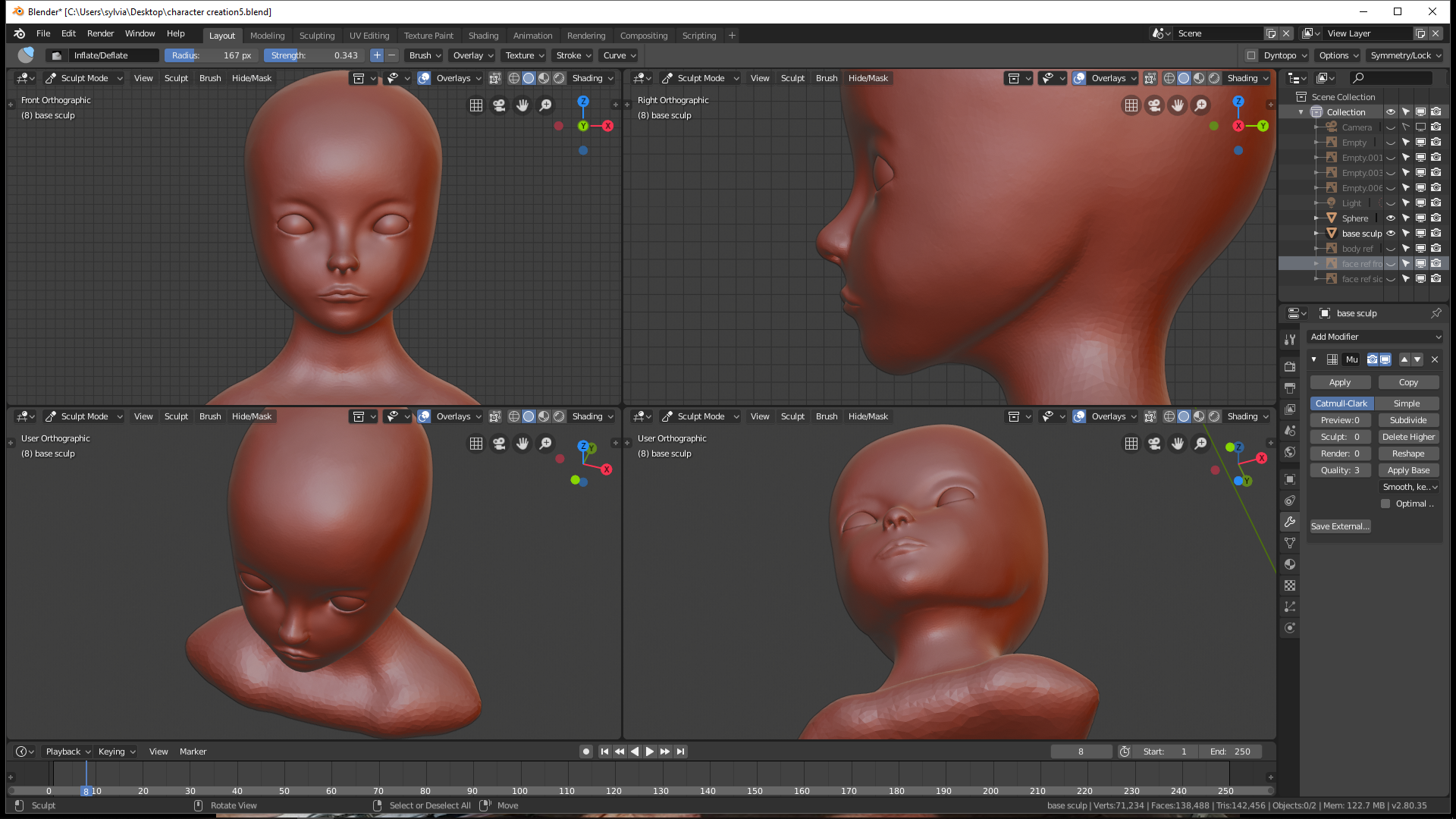Click the Subdivide button

[x=1408, y=420]
